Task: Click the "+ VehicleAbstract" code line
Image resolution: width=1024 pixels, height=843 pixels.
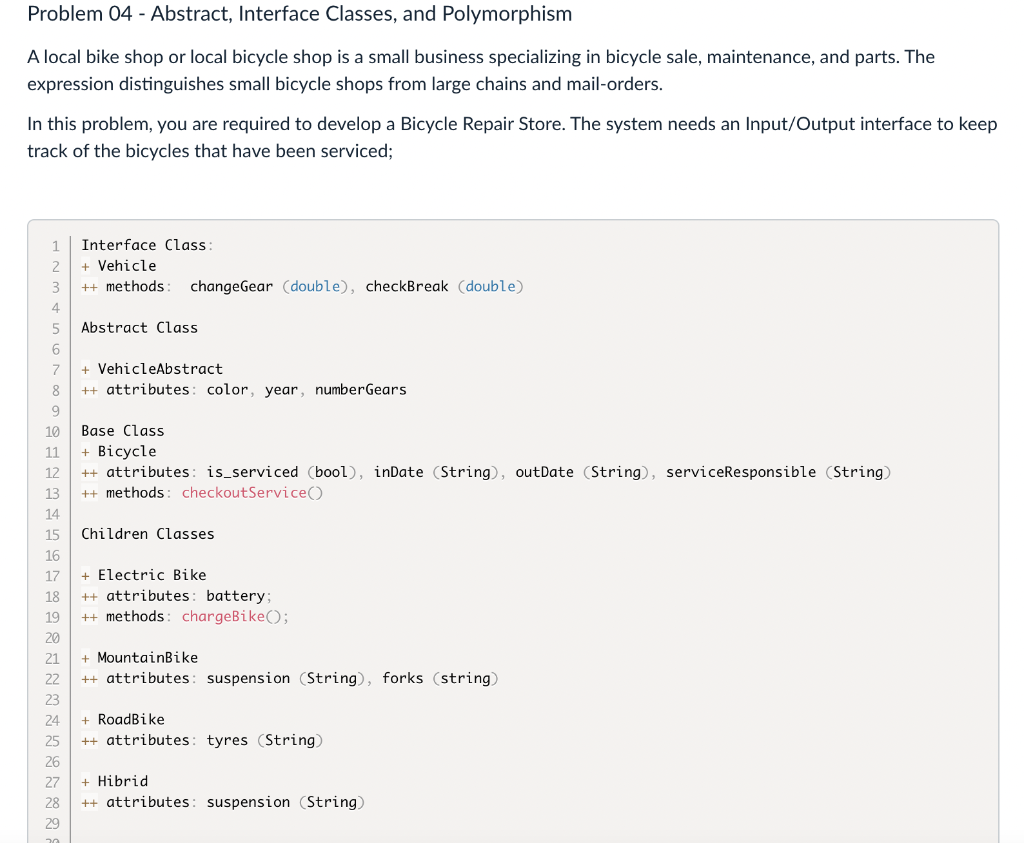Action: tap(152, 369)
